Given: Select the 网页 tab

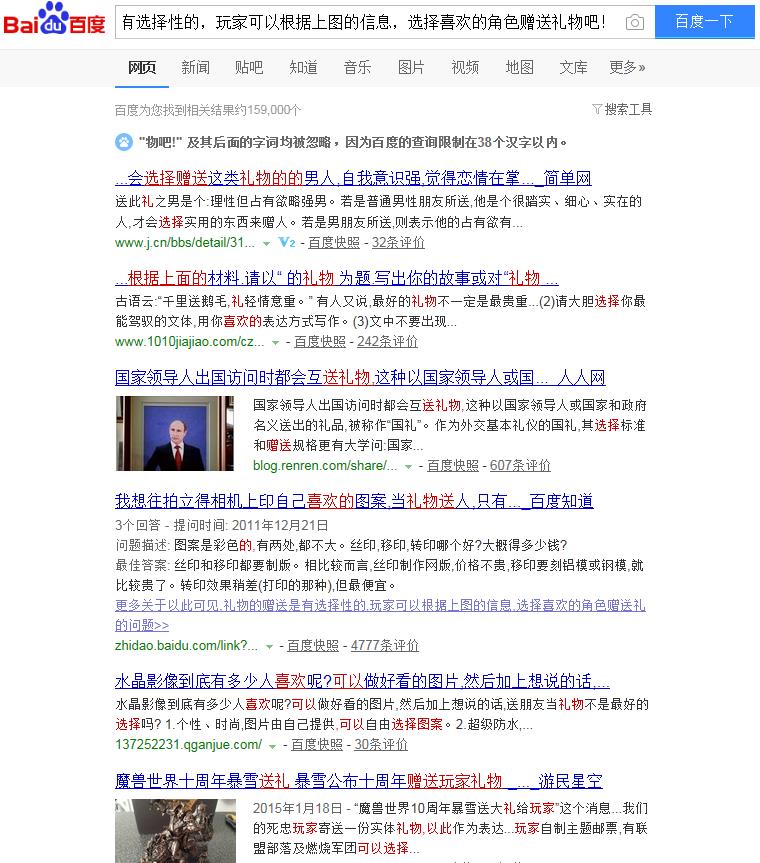Looking at the screenshot, I should (142, 67).
